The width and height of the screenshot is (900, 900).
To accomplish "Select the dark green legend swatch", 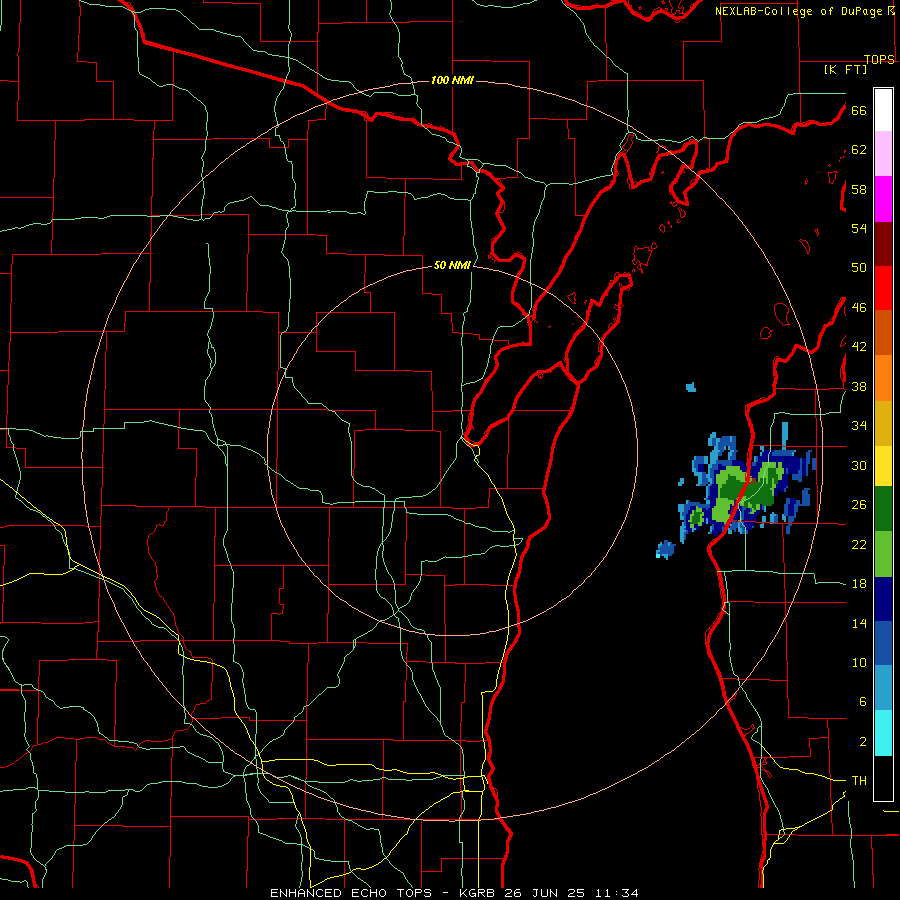I will [883, 509].
